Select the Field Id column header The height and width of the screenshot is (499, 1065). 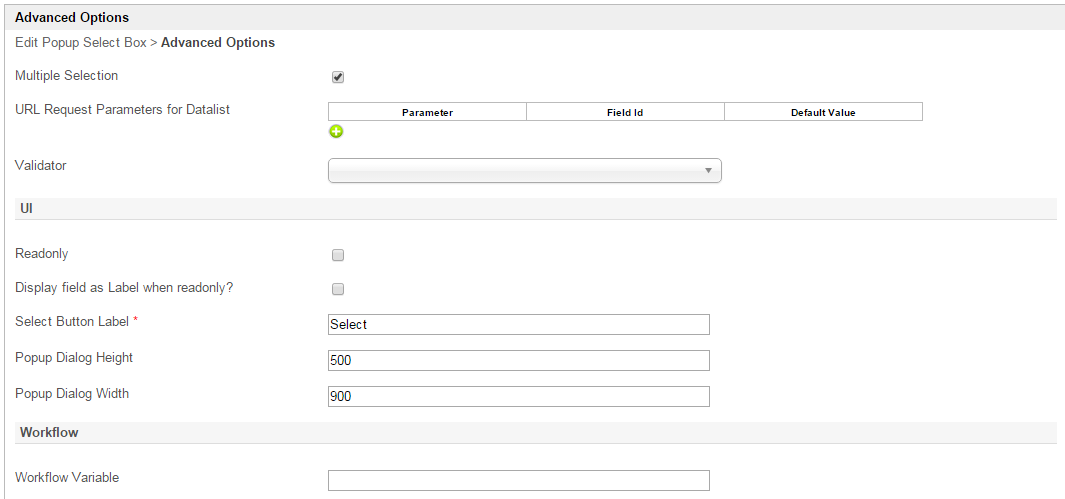(x=625, y=113)
